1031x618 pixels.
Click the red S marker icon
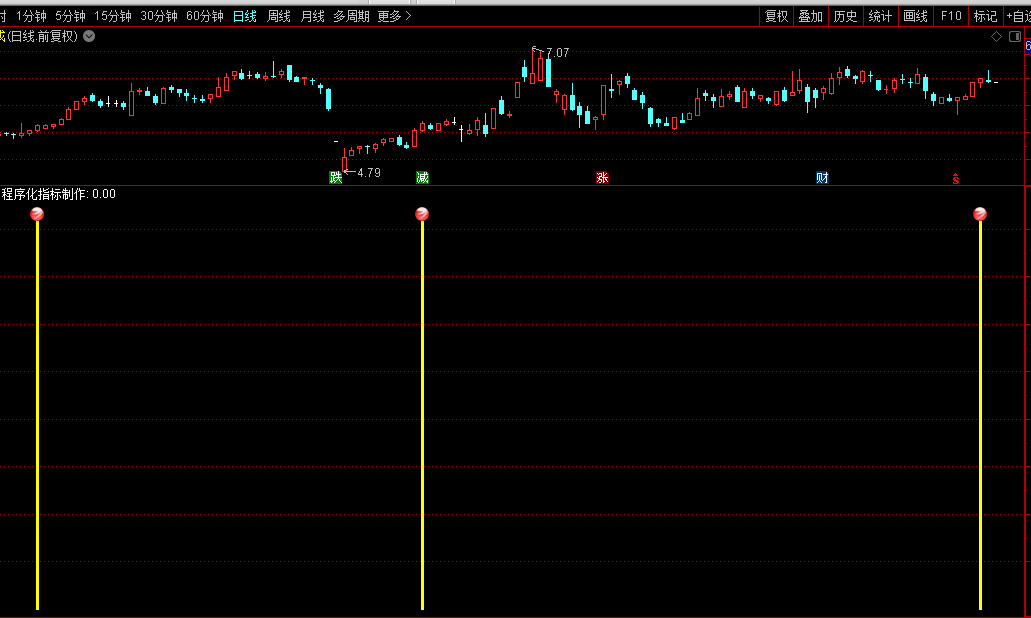point(956,179)
